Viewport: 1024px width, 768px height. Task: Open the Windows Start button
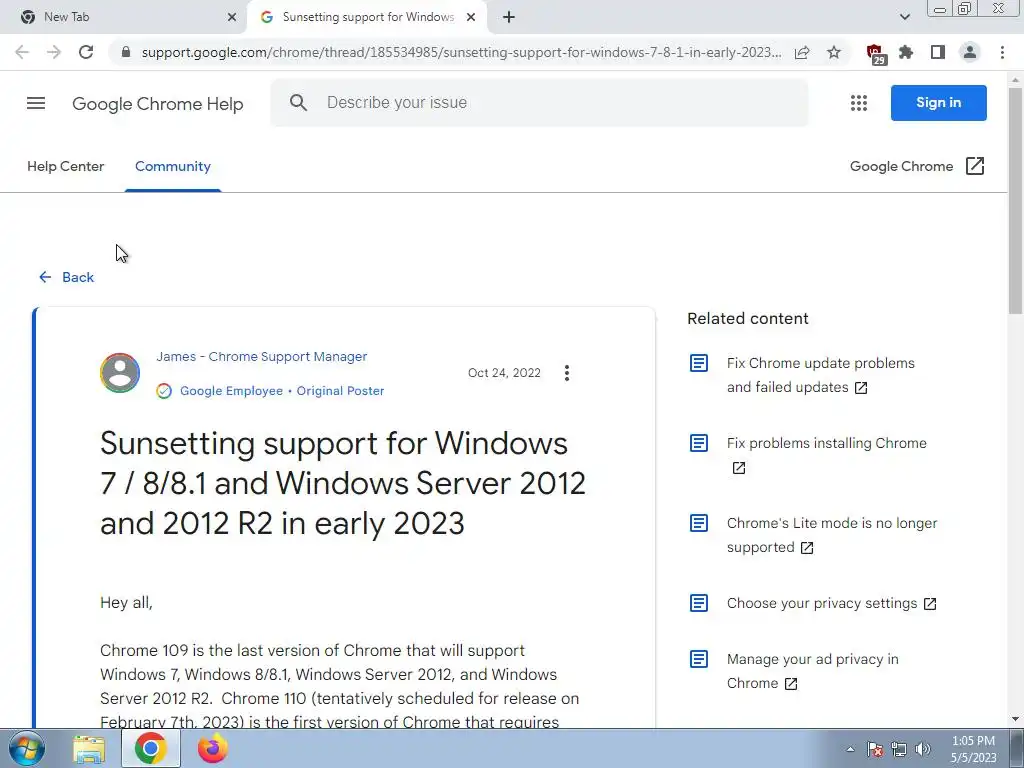(26, 748)
